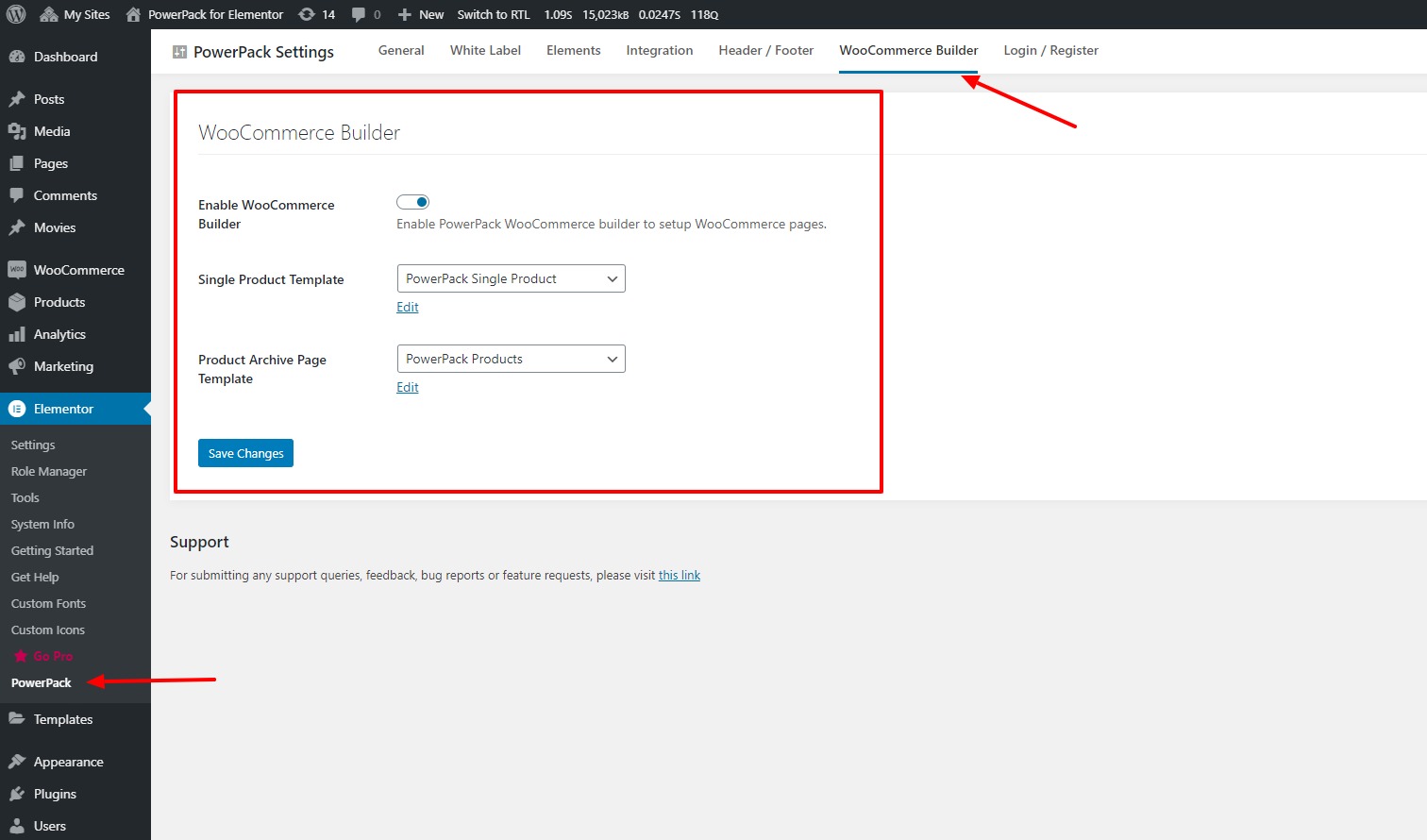Disable the Enable WooCommerce Builder toggle

coord(412,201)
